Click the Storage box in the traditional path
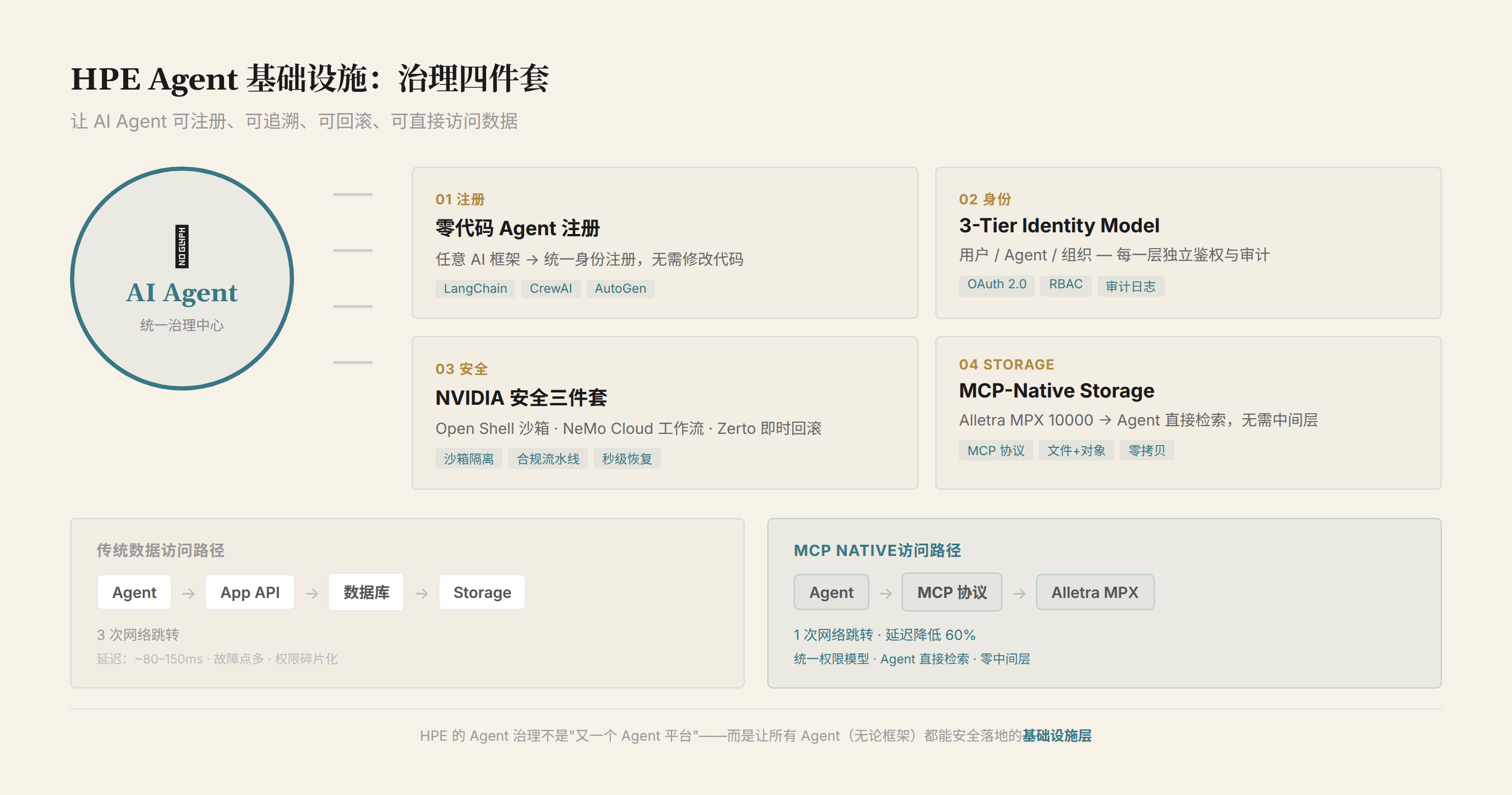Viewport: 1512px width, 795px height. coord(483,592)
